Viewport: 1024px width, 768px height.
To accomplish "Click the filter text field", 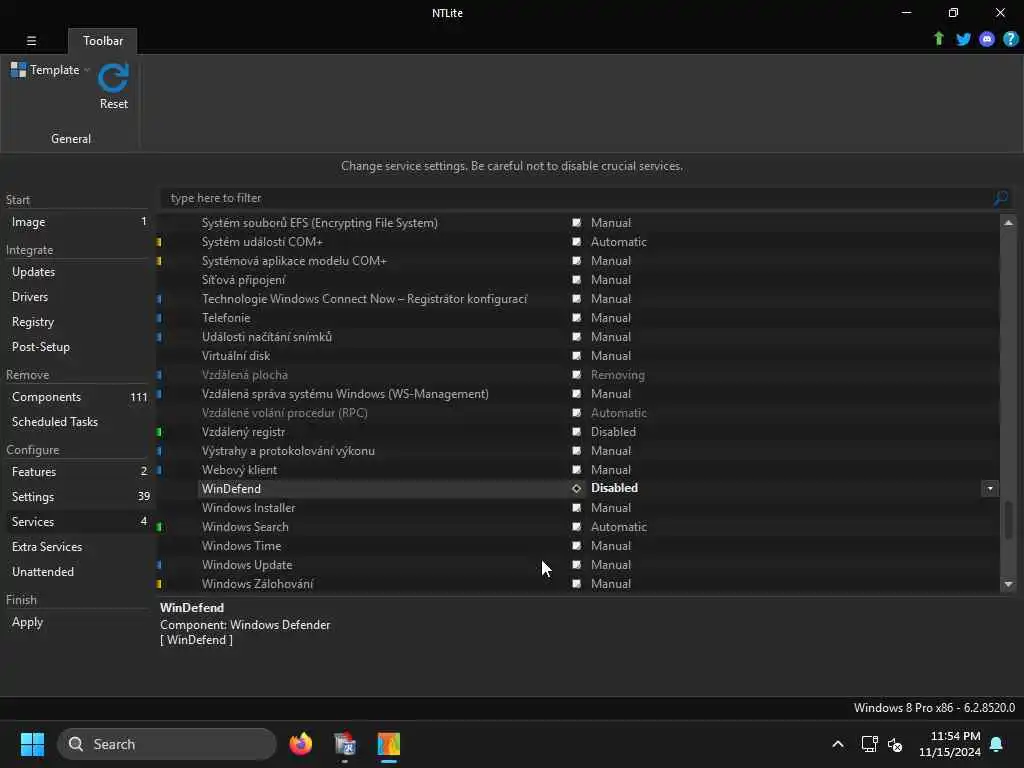I will (x=575, y=198).
